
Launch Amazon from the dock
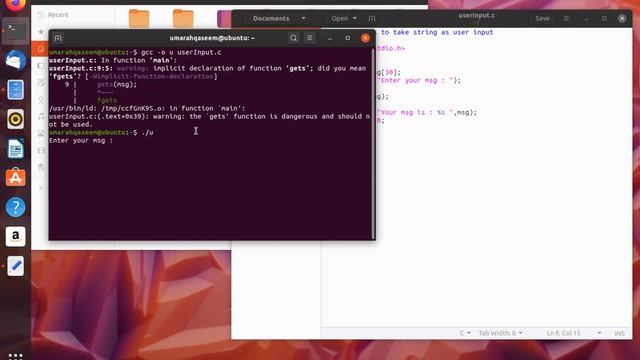pos(16,237)
